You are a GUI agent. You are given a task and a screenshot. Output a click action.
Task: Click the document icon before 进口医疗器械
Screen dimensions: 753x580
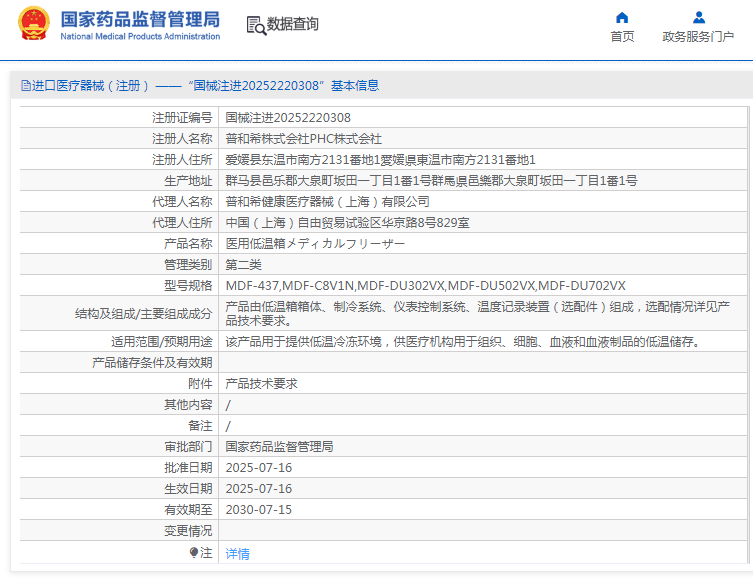[25, 86]
